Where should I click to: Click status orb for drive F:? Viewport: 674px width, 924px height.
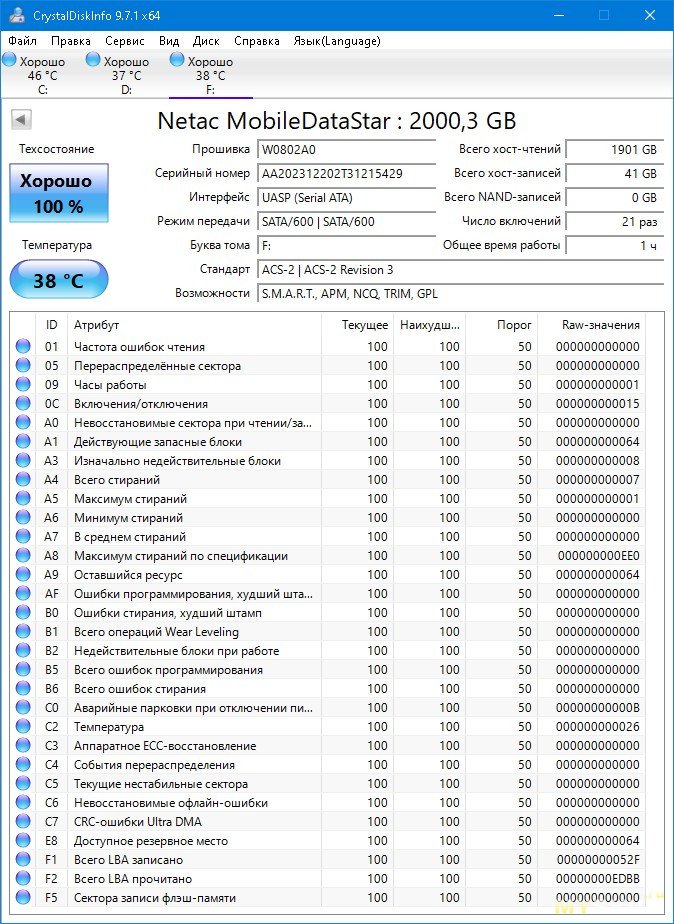tap(177, 60)
